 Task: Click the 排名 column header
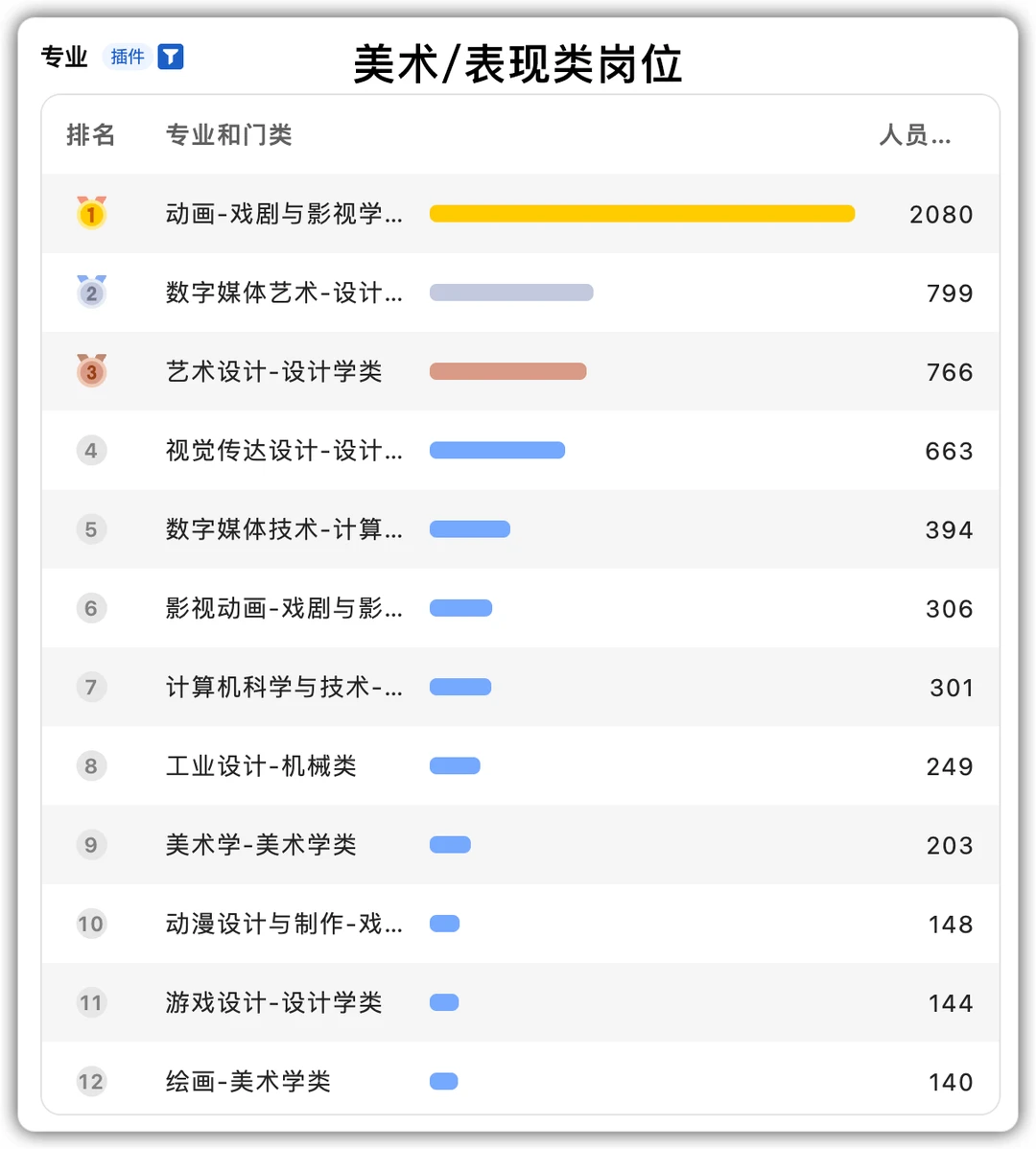(x=91, y=135)
